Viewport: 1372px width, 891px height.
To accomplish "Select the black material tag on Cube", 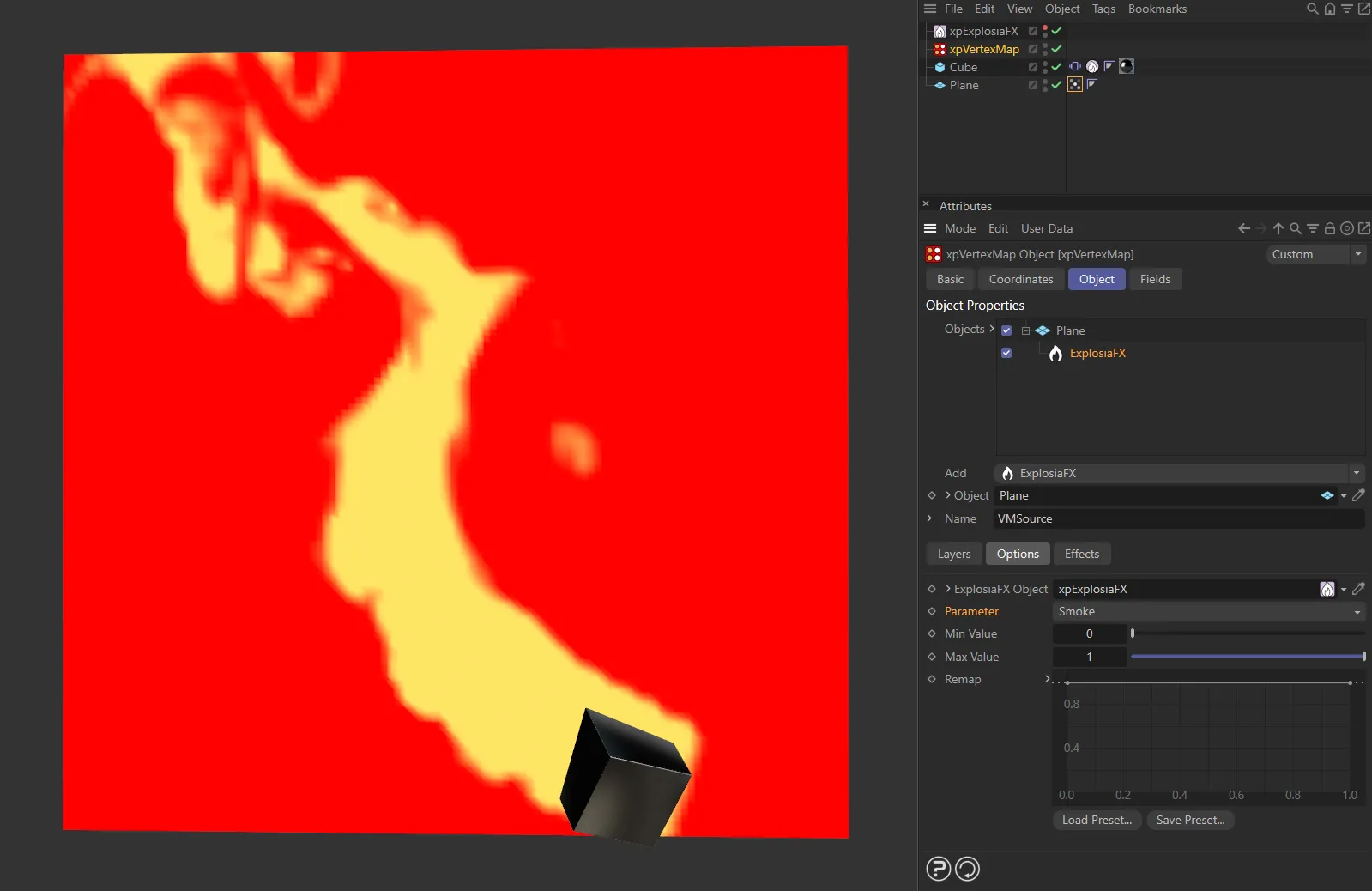I will [1127, 66].
